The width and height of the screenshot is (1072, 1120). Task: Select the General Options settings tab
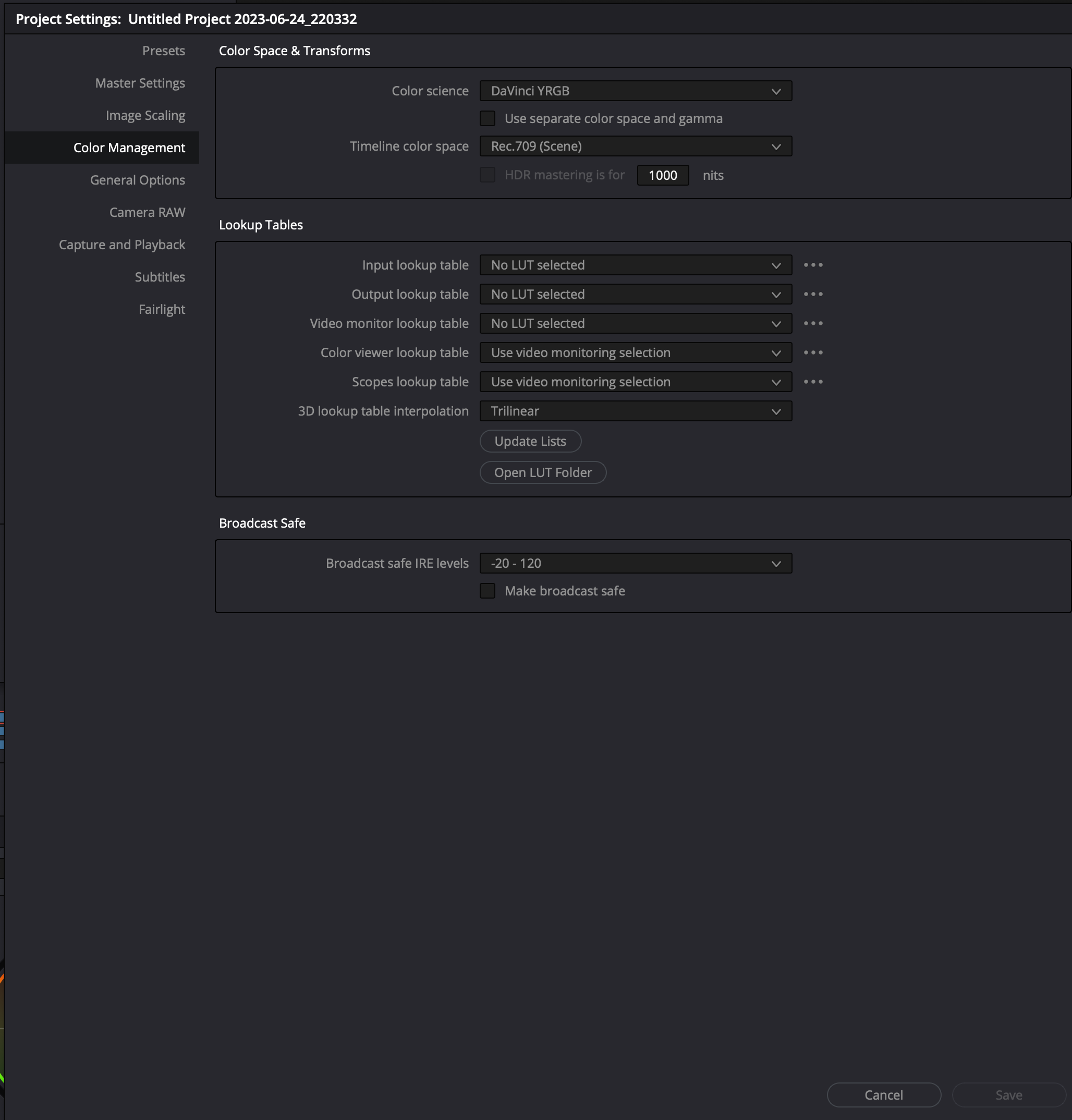click(136, 180)
